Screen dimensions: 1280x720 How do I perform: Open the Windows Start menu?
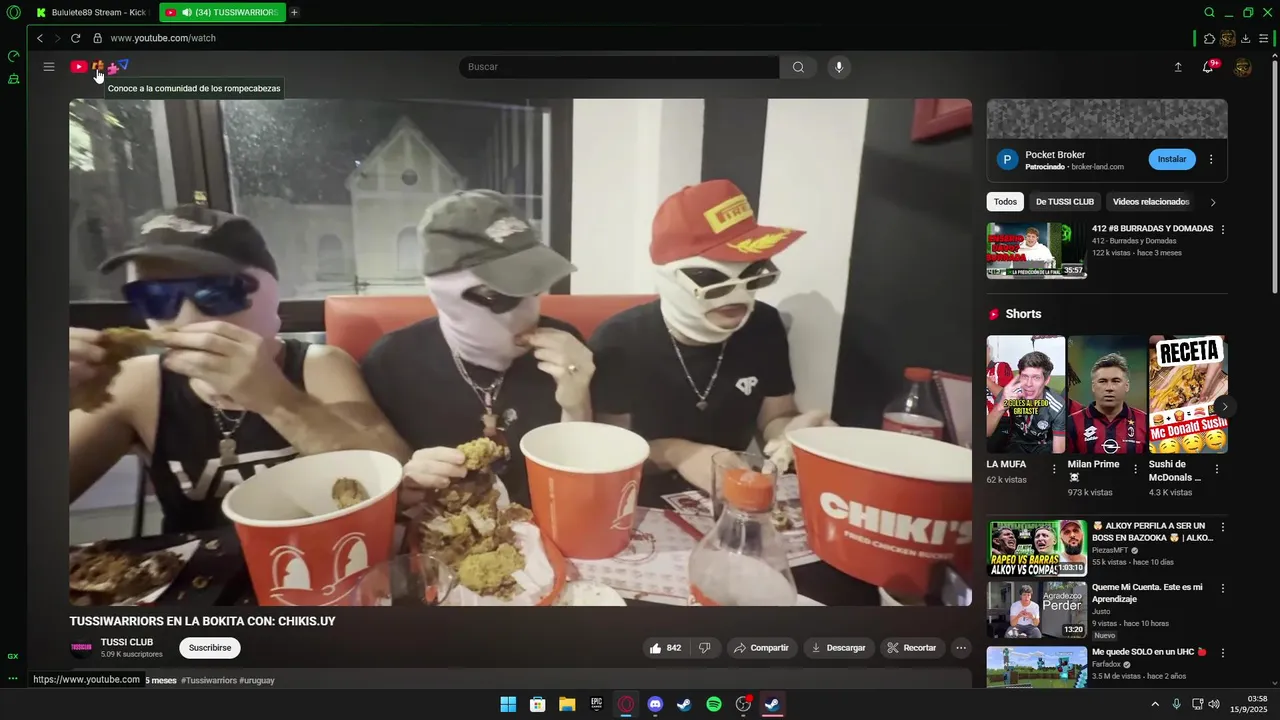(508, 704)
